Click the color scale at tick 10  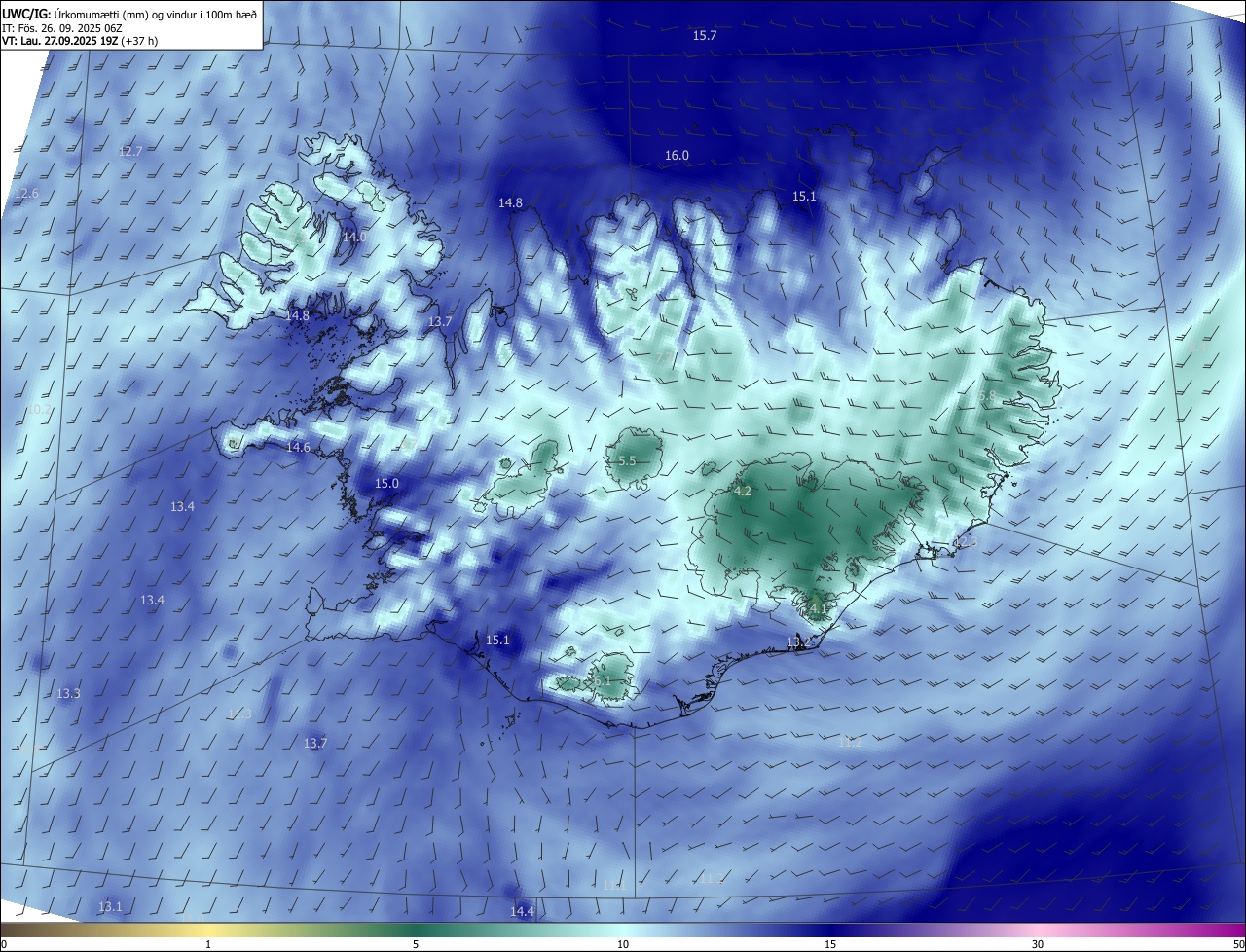point(623,944)
